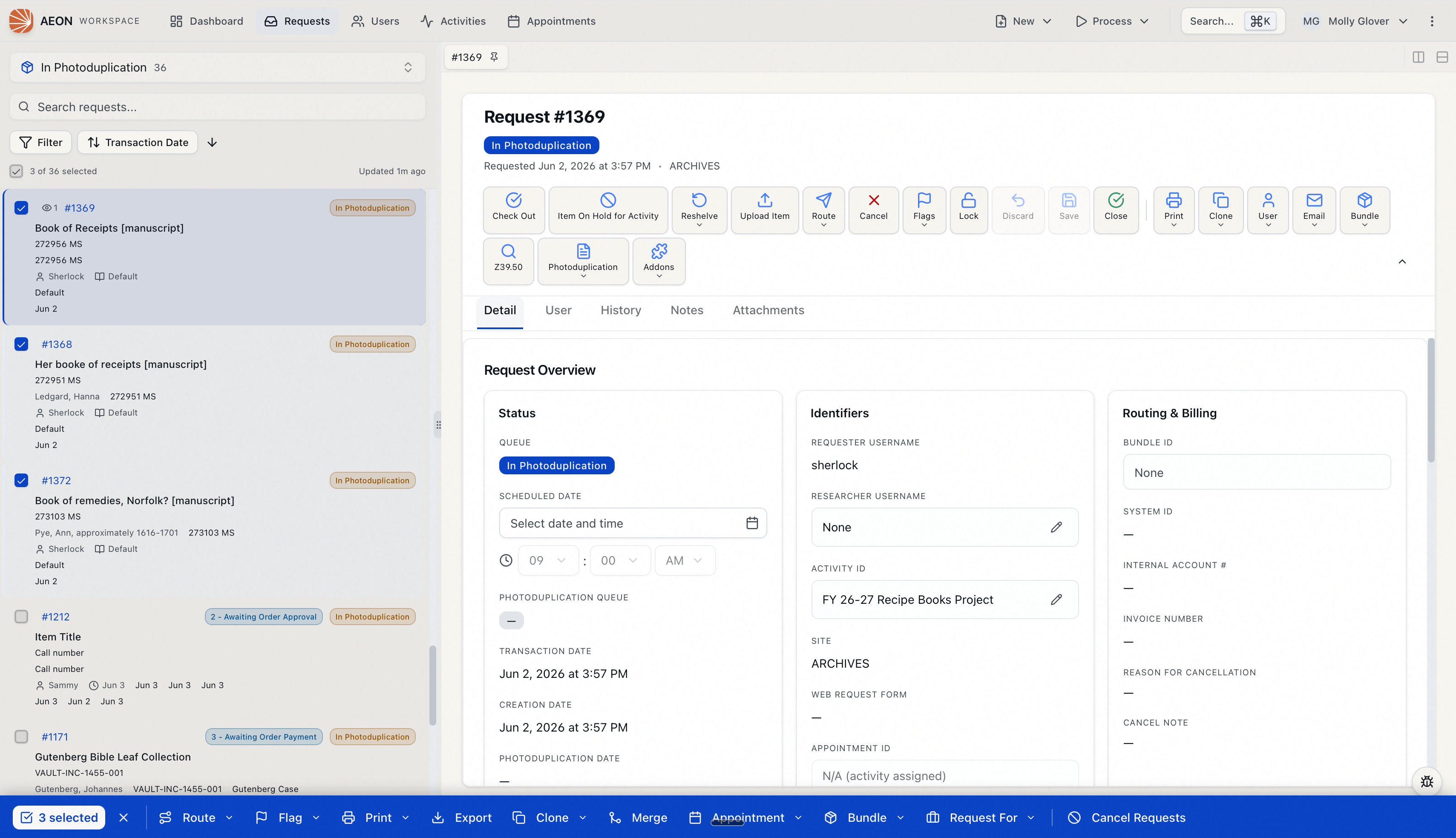
Task: Collapse the action toolbar chevron
Action: [1402, 262]
